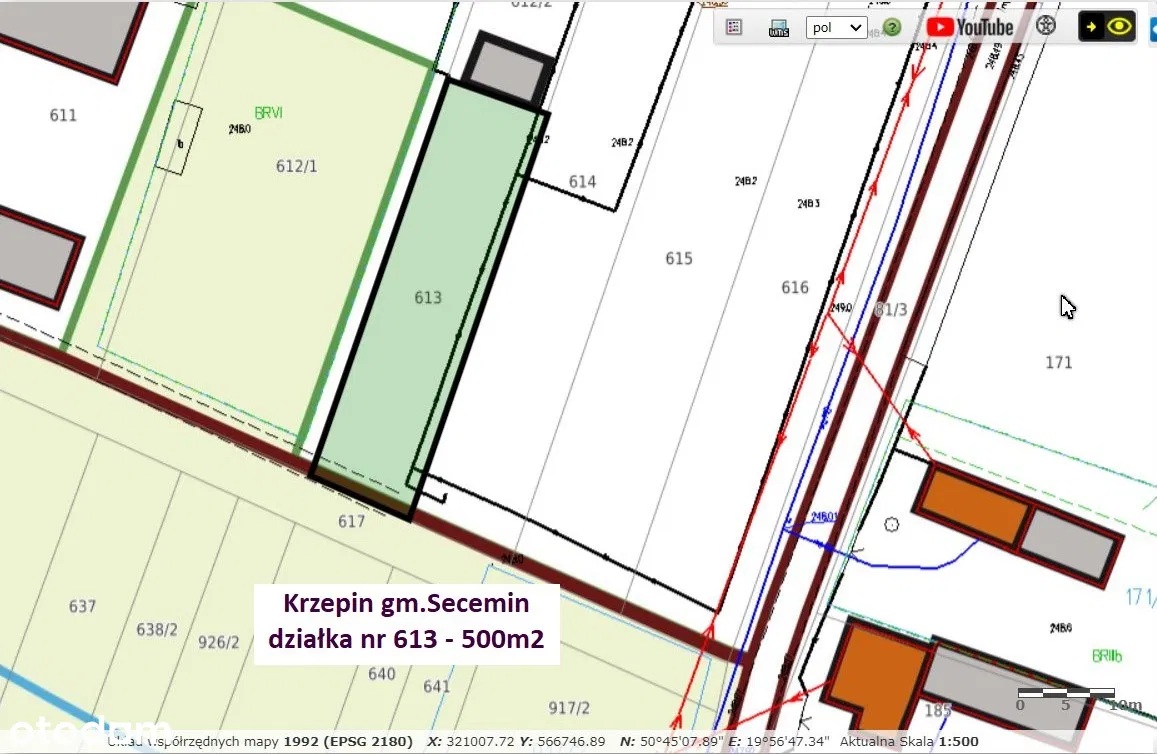Click the EPSG 2180 coordinate system text

coord(347,741)
